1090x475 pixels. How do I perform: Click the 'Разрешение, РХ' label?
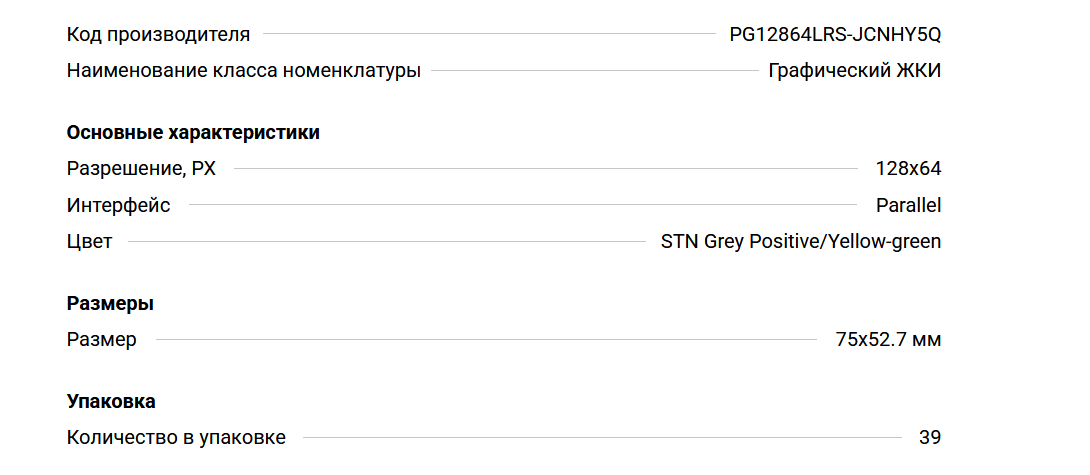141,169
